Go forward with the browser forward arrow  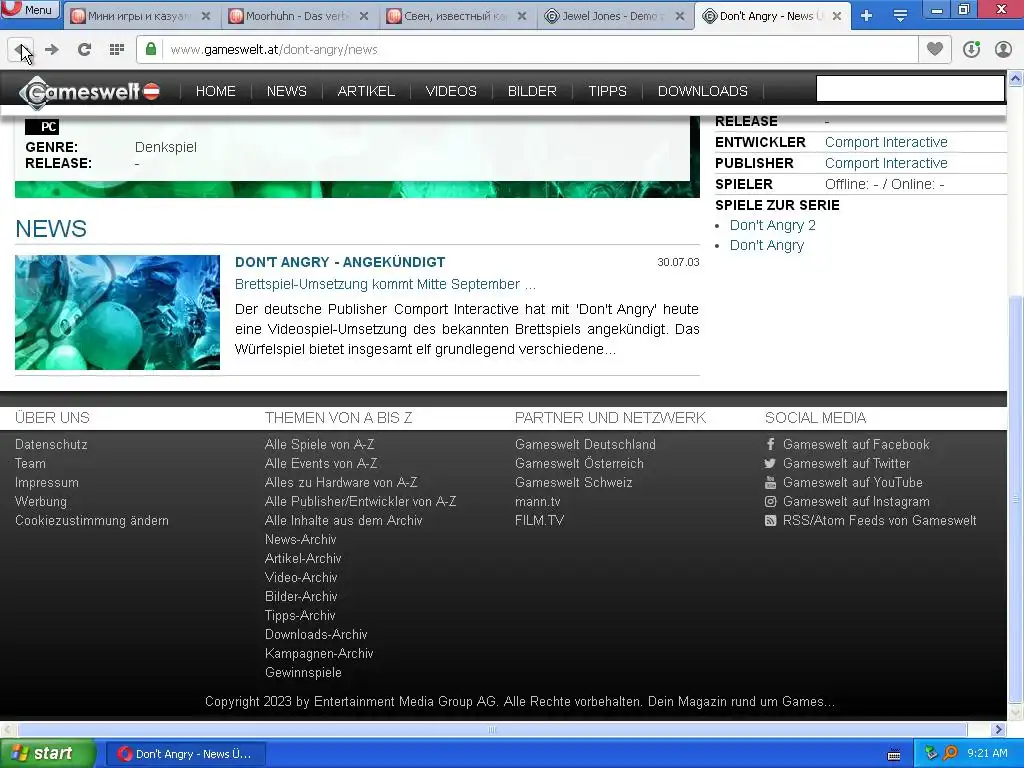coord(52,50)
